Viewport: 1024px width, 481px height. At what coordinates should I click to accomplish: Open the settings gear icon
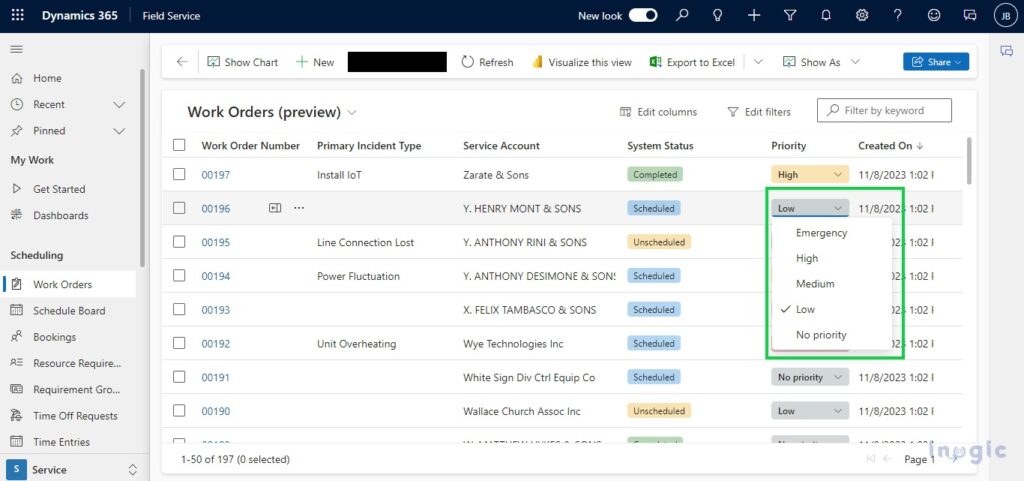point(862,15)
